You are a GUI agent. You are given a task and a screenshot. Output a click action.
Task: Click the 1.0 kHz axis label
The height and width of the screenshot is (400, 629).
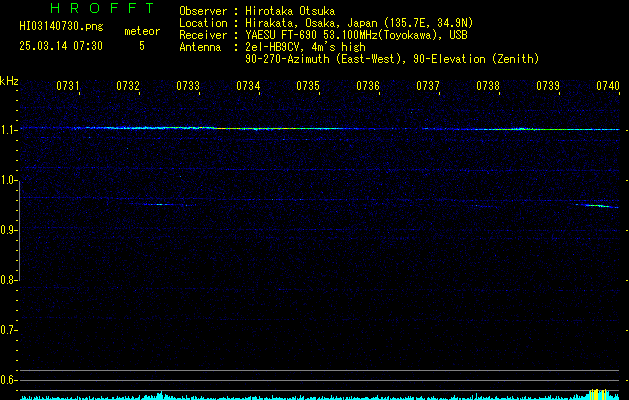point(8,180)
